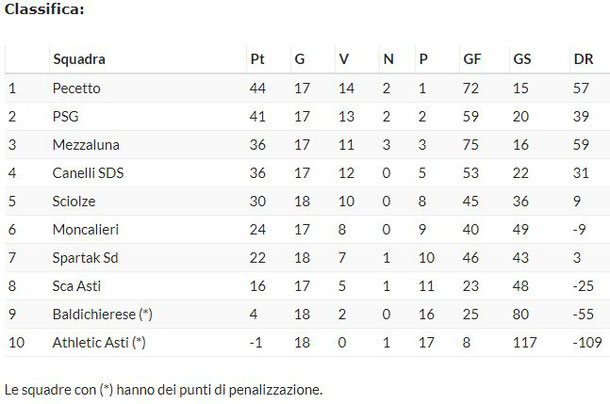Click Baldichierese (*) team name
The width and height of the screenshot is (610, 404).
click(102, 314)
